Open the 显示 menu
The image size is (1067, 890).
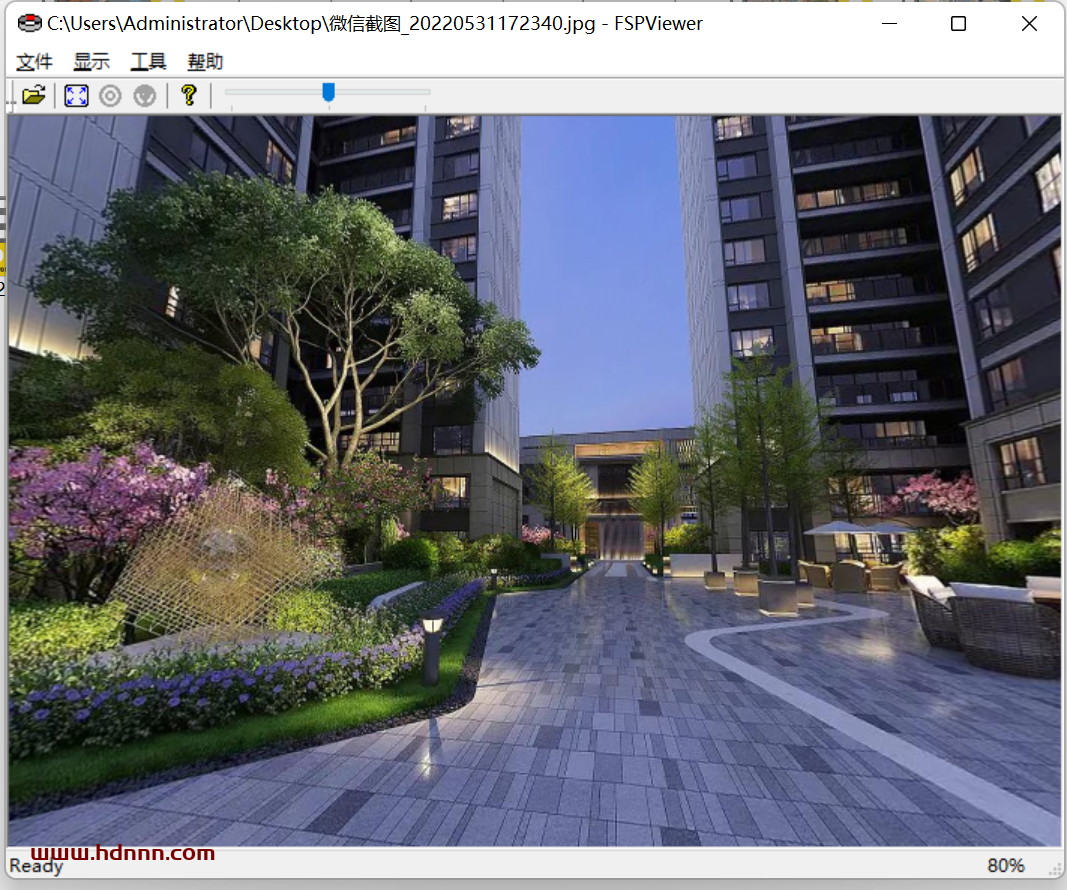92,62
